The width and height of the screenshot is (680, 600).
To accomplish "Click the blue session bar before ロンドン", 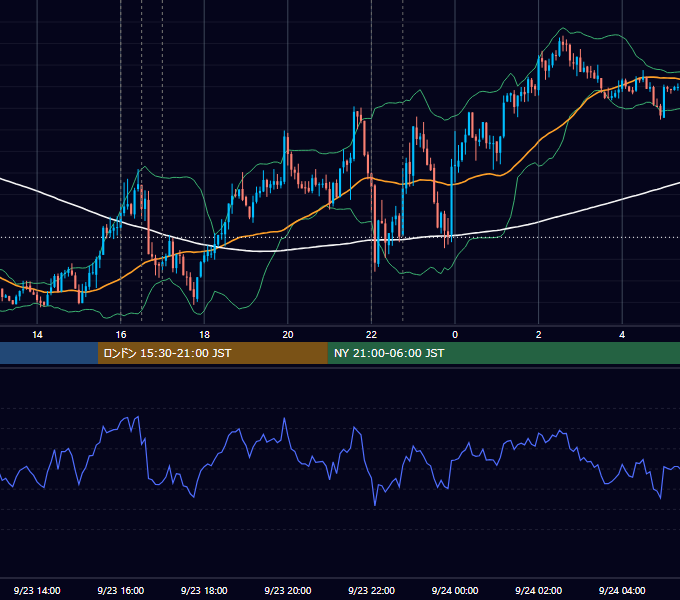I will point(49,353).
